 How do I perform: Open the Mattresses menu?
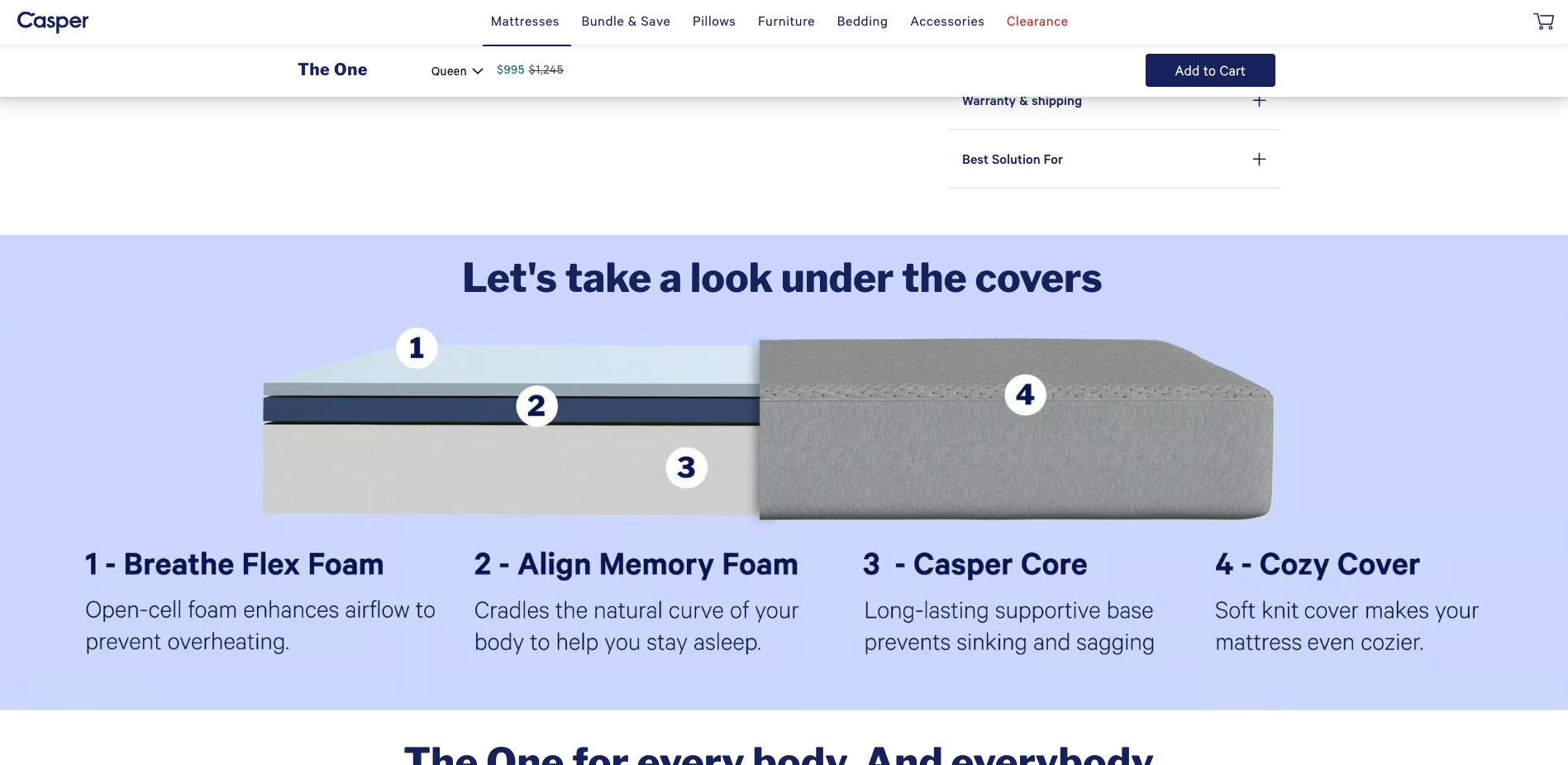[x=525, y=22]
